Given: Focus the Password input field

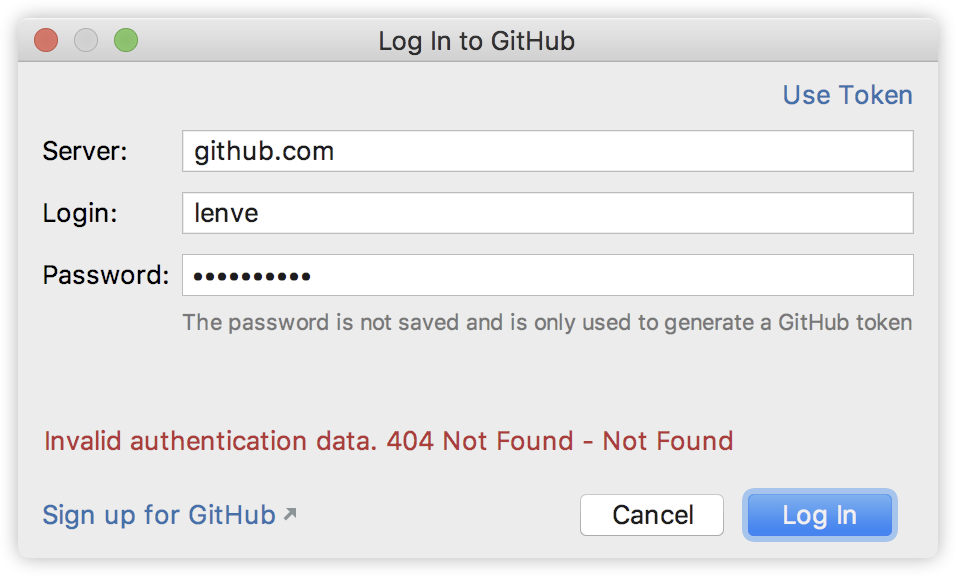Looking at the screenshot, I should click(547, 275).
